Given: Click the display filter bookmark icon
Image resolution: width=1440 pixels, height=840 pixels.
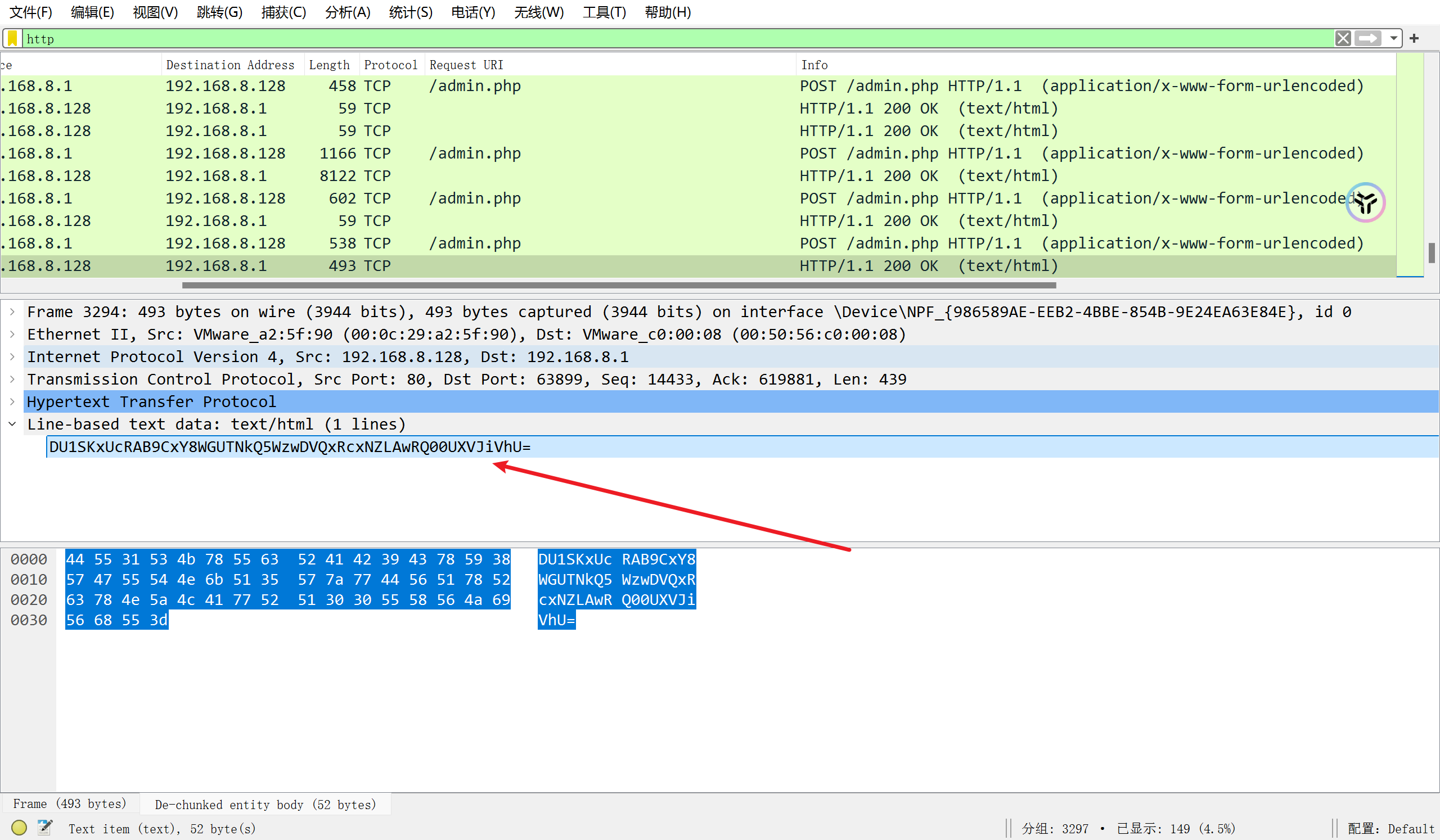Looking at the screenshot, I should (12, 38).
